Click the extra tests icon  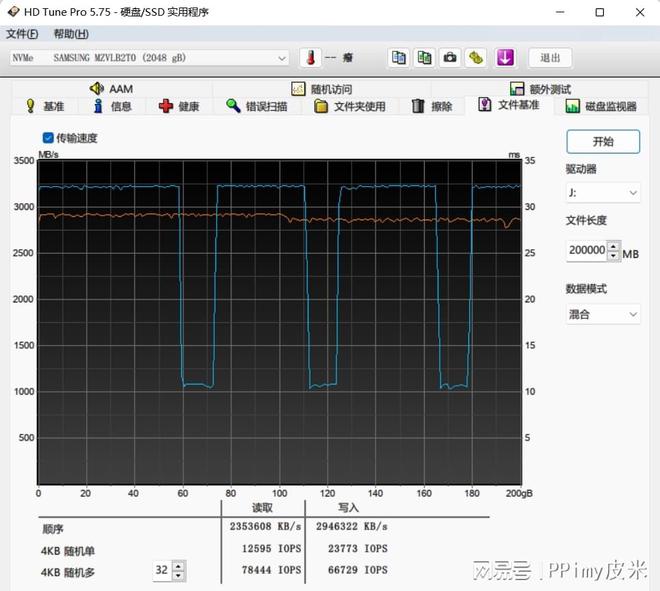click(517, 88)
